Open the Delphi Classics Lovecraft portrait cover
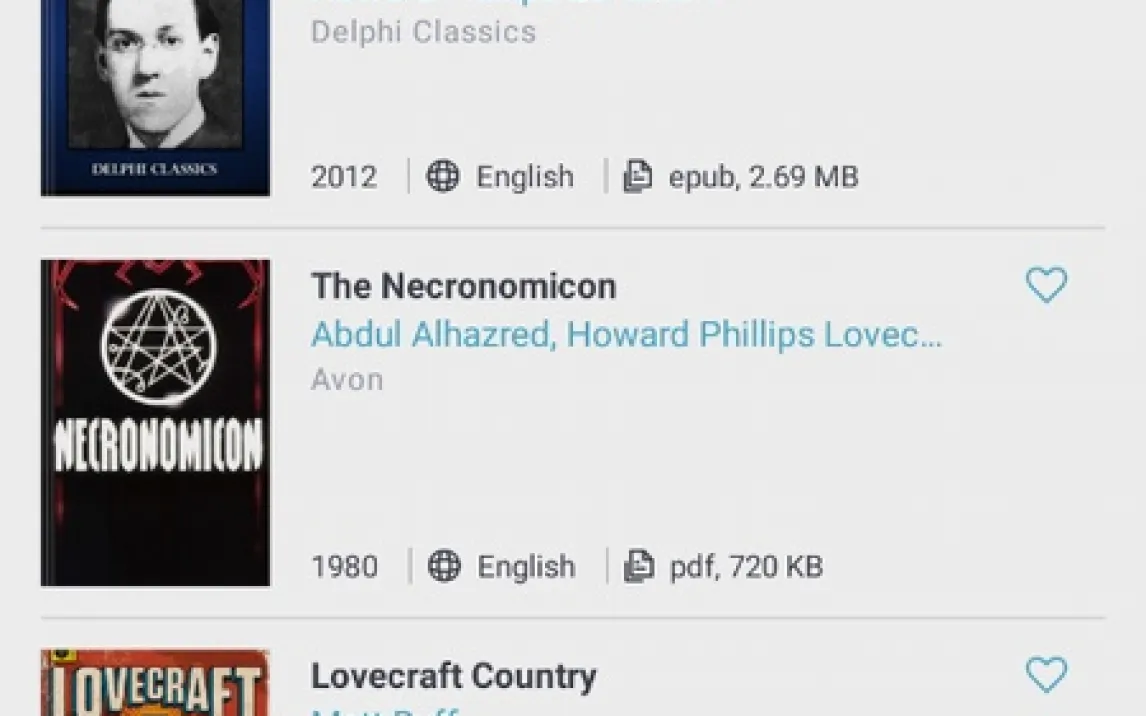 [156, 98]
